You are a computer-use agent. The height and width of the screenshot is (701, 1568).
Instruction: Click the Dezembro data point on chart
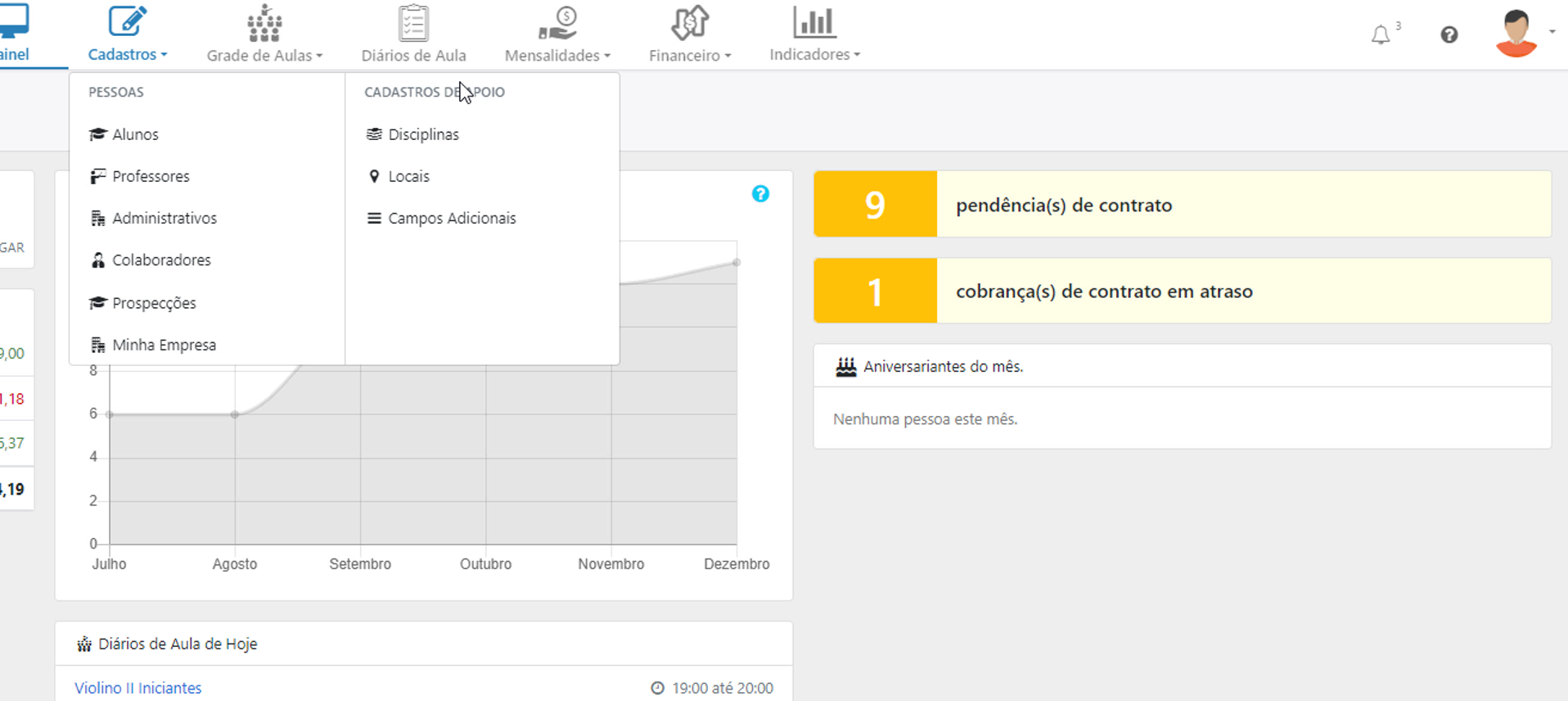pyautogui.click(x=737, y=263)
